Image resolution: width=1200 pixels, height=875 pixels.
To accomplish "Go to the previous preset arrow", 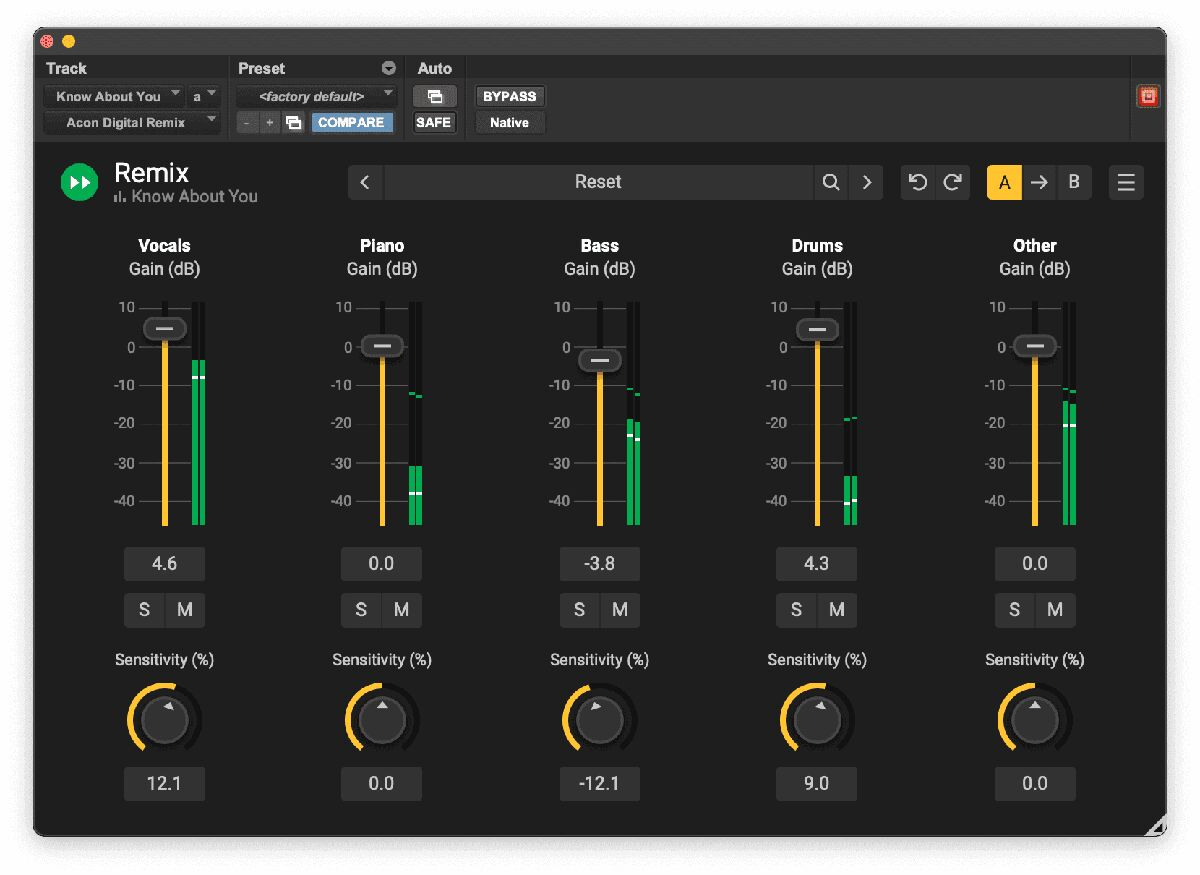I will (365, 182).
